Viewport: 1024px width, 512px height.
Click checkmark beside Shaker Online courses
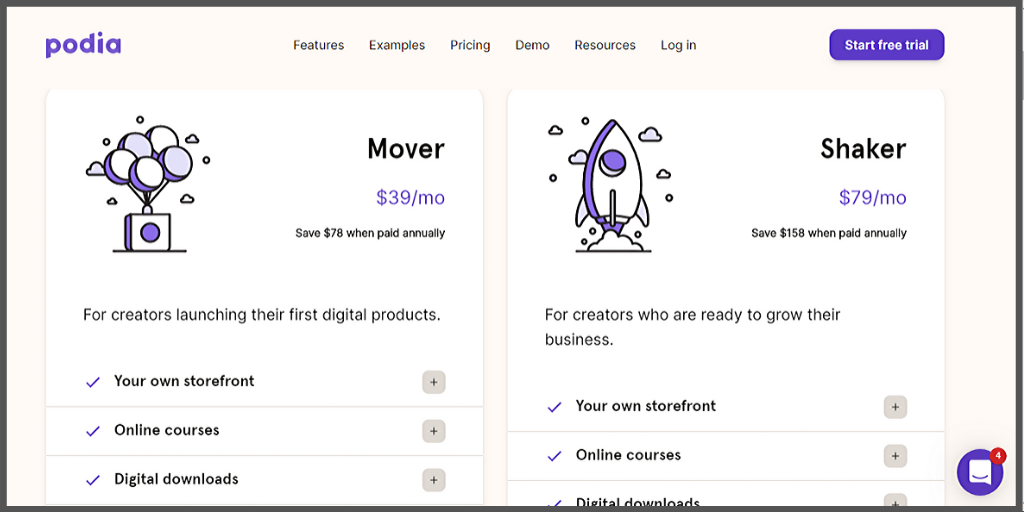pos(554,456)
